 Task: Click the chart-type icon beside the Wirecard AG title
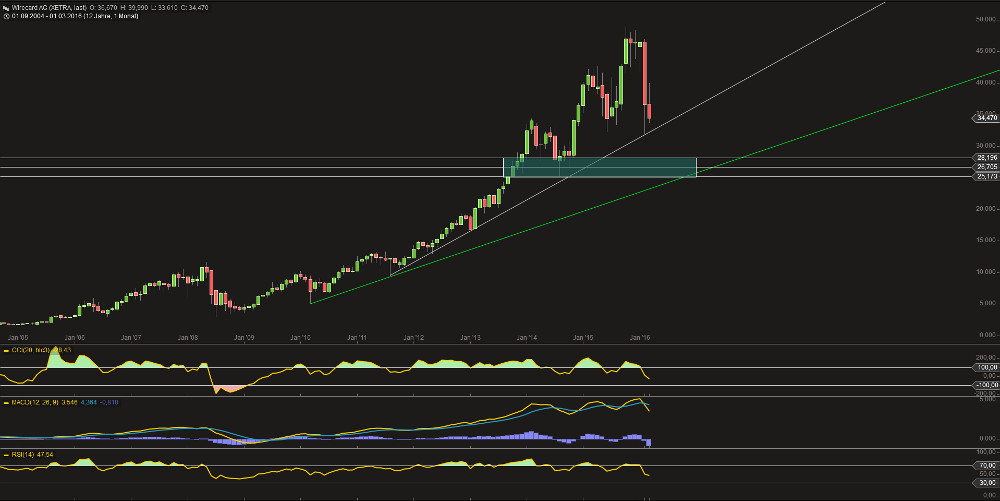tap(6, 8)
